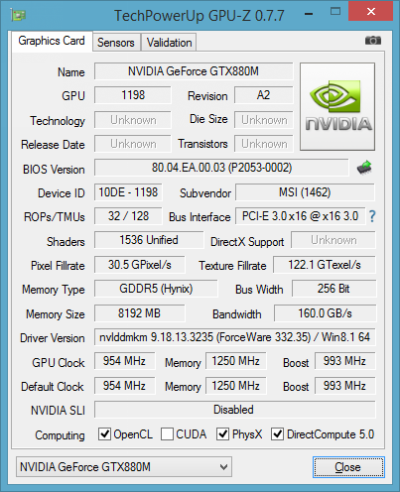Open the GPU selection dropdown arrow
The image size is (400, 492).
point(224,467)
